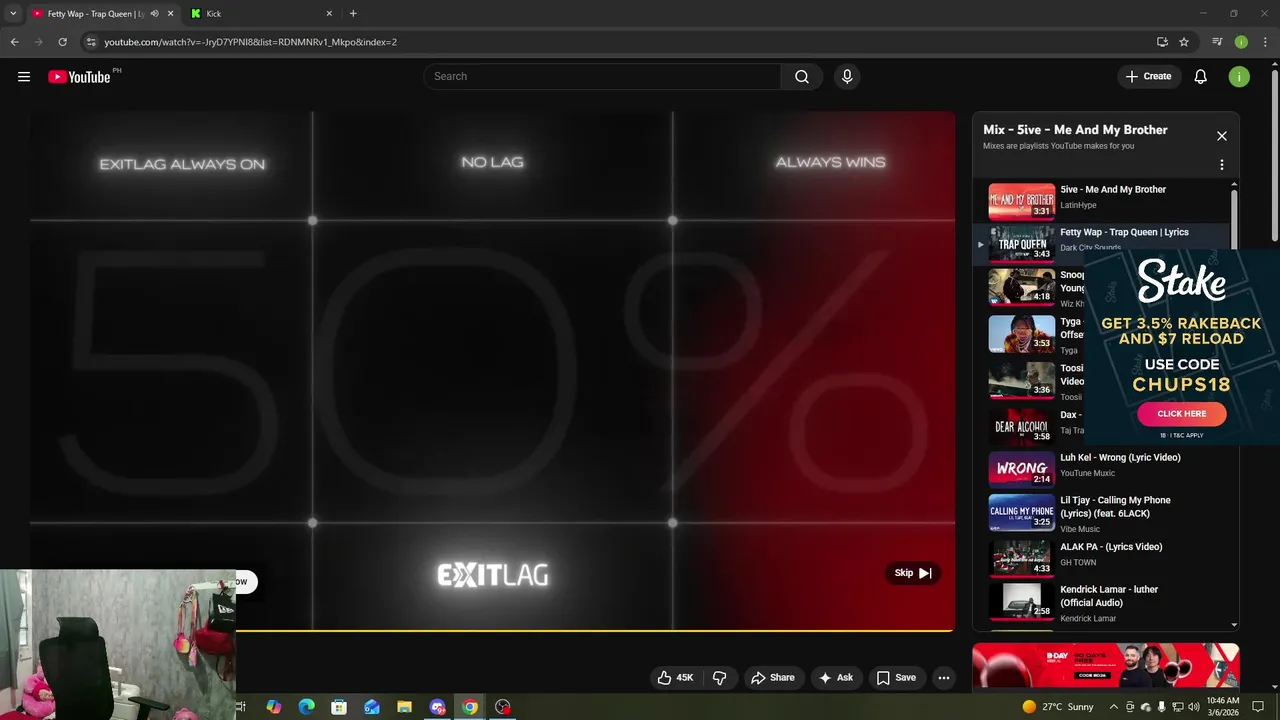The image size is (1280, 720).
Task: Play 5ive - Me And My Brother thumbnail
Action: pos(1022,201)
